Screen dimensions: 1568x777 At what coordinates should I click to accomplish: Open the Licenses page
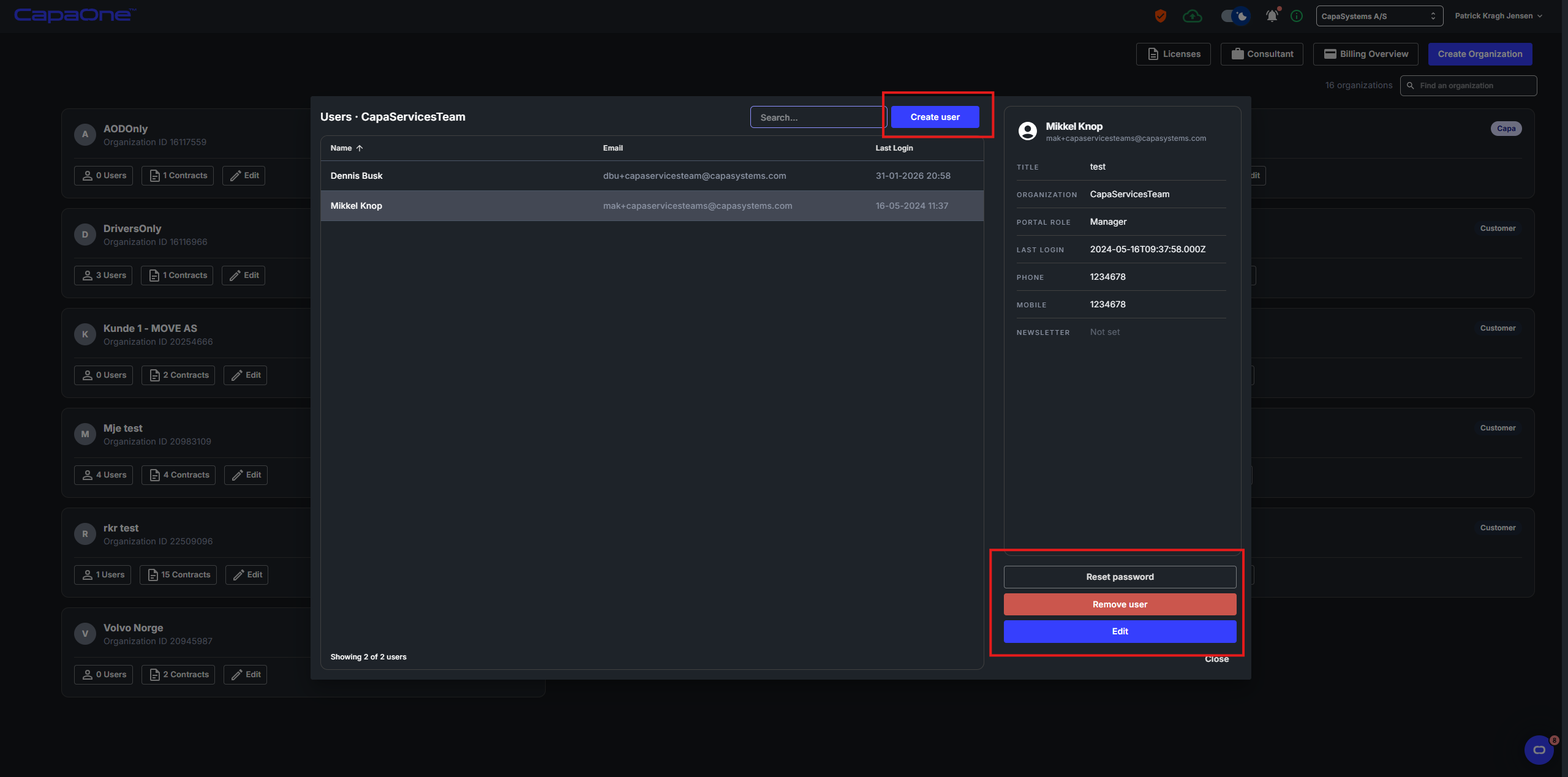click(1173, 54)
